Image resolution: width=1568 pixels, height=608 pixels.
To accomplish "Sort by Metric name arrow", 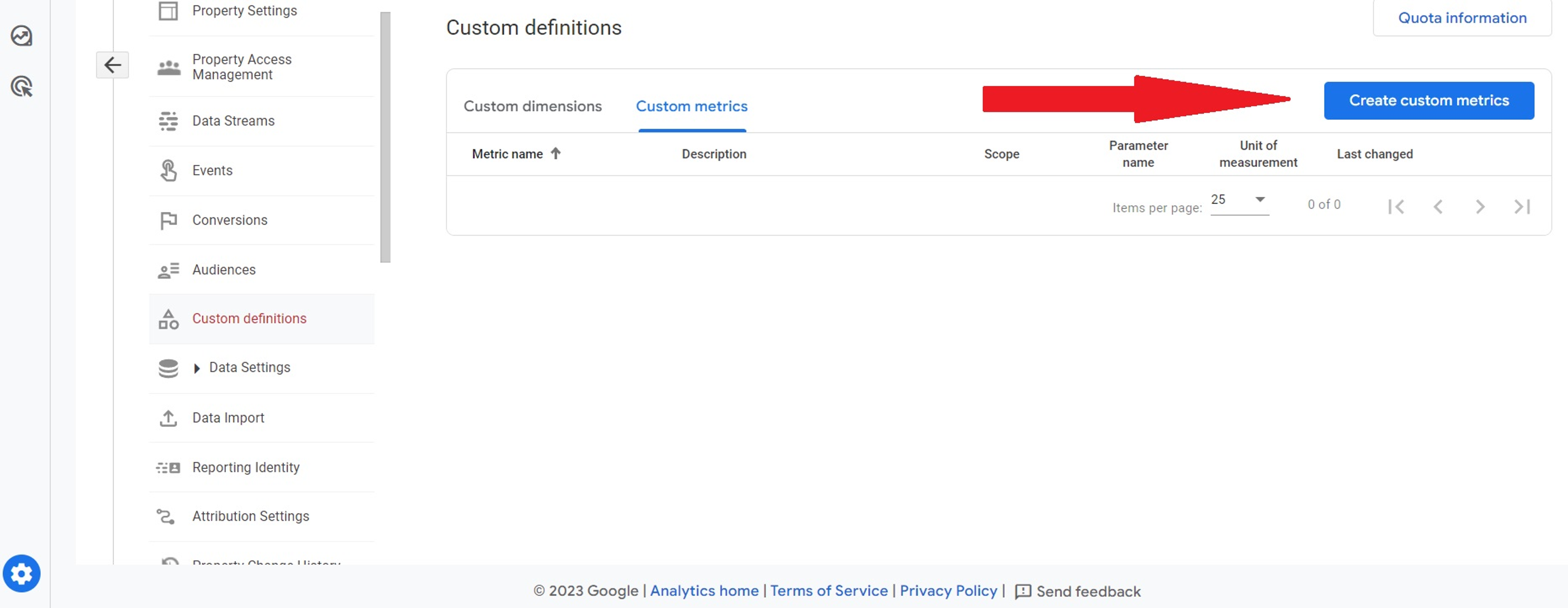I will coord(555,154).
